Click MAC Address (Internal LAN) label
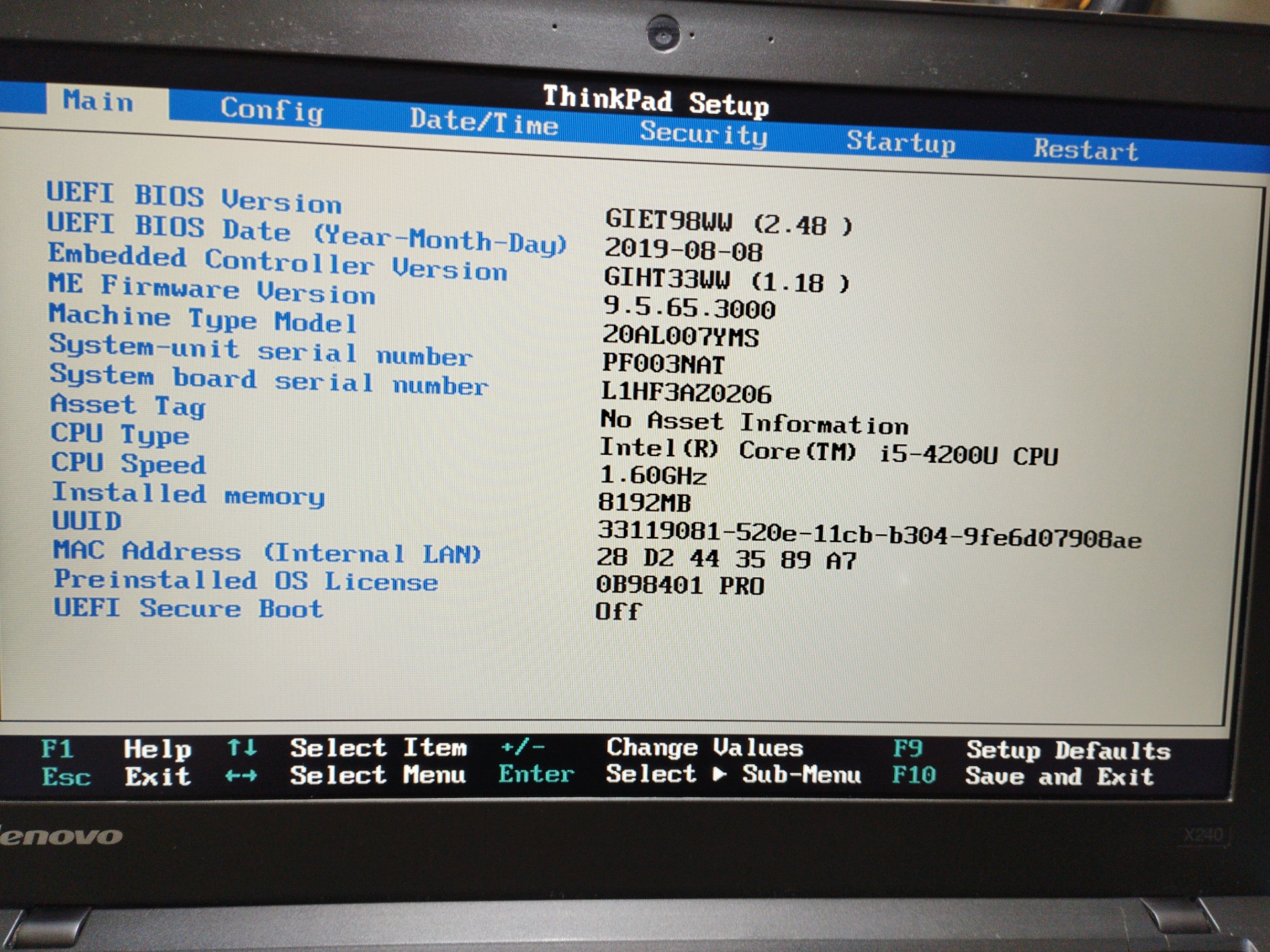The image size is (1270, 952). point(267,552)
